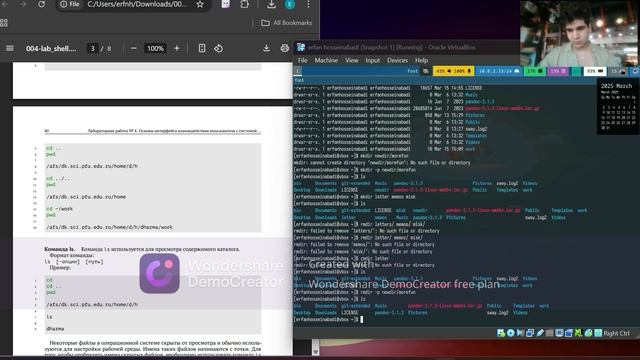The image size is (640, 360).
Task: Click the address bar showing C:/Users/erfnh/Downloads
Action: click(137, 4)
